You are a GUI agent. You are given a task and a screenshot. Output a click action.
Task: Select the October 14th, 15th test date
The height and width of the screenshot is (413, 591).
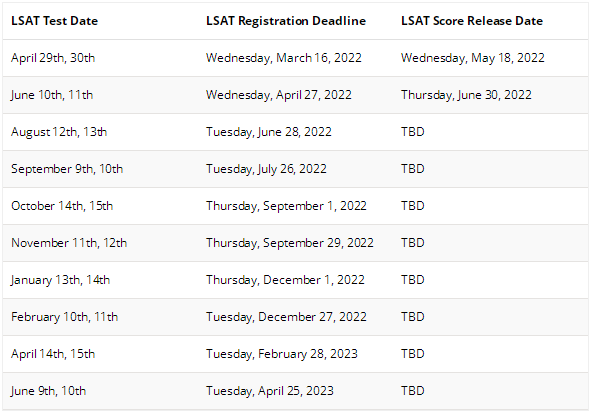pos(62,206)
